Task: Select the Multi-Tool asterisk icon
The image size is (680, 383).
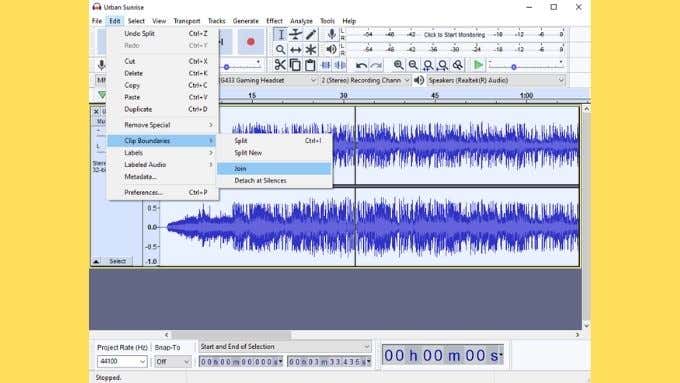Action: 311,50
